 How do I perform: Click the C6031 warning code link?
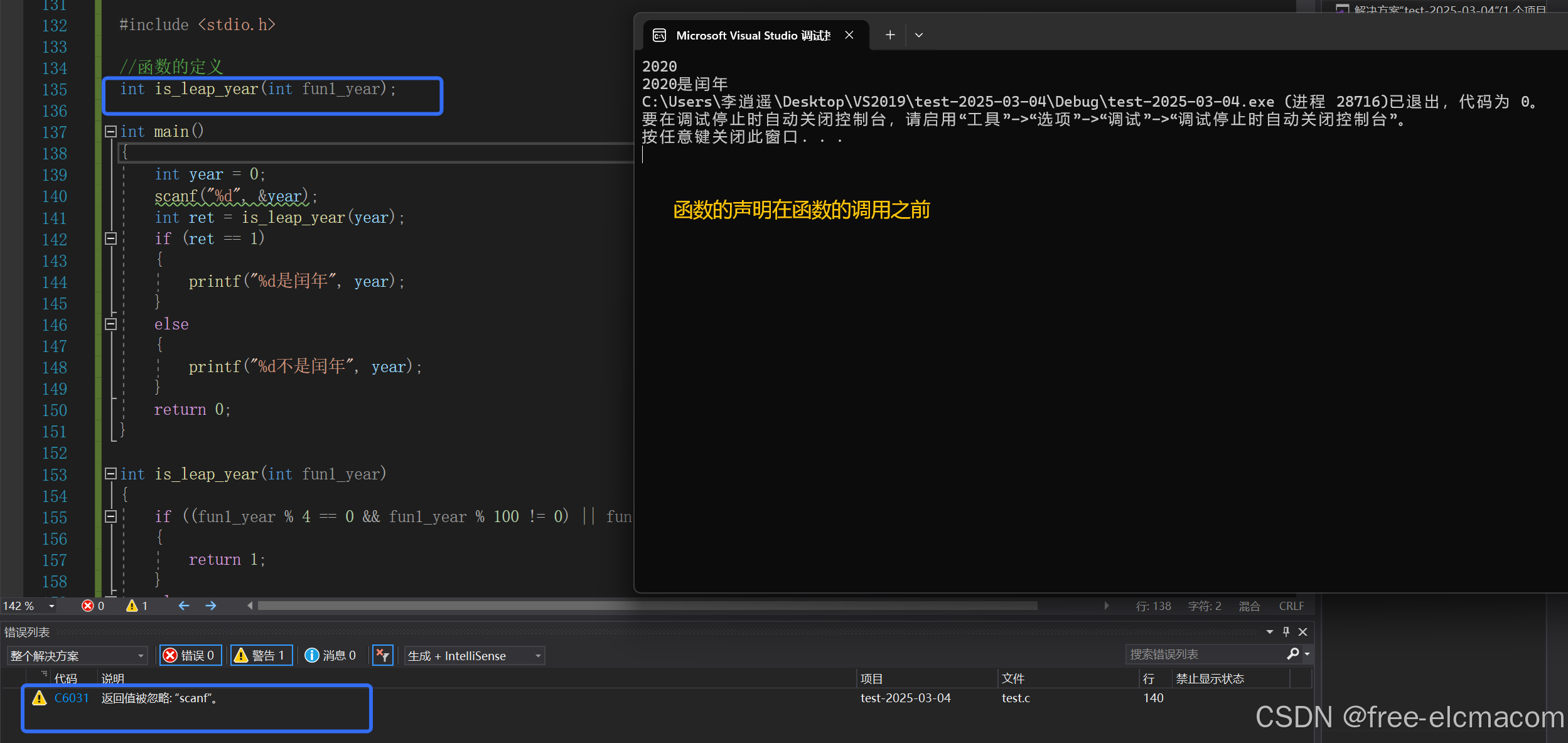coord(71,698)
